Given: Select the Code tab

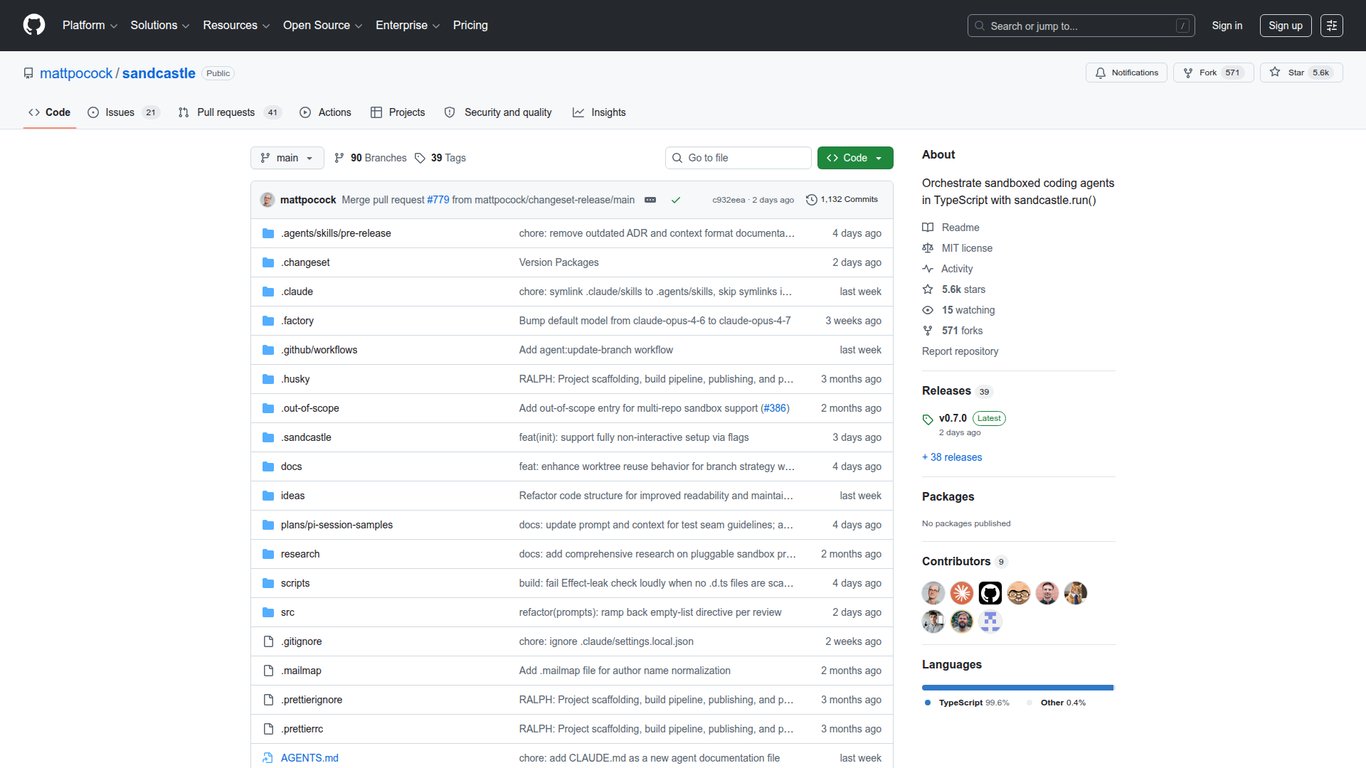Looking at the screenshot, I should 49,113.
